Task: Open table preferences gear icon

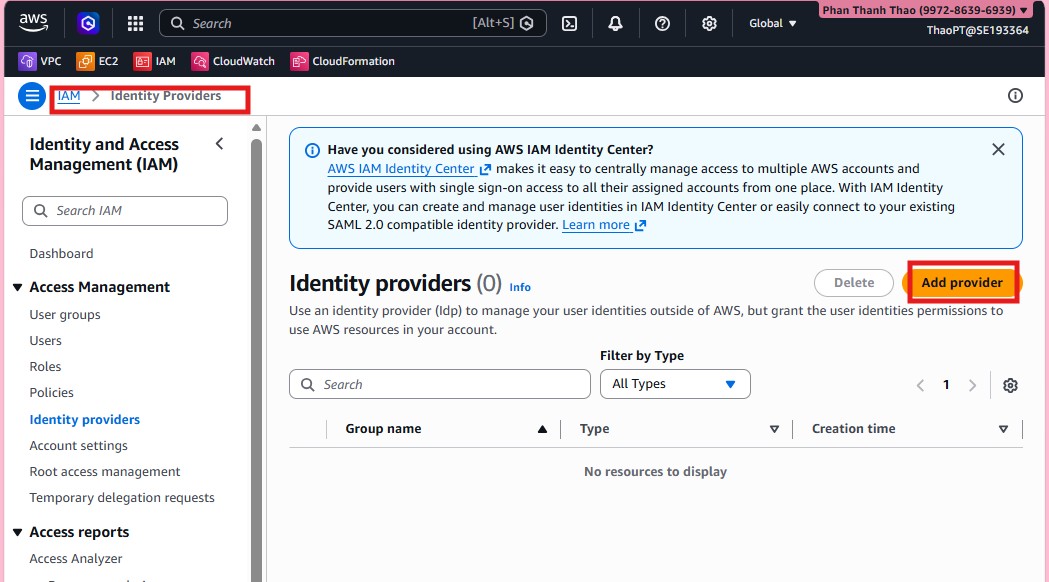Action: (x=1010, y=386)
